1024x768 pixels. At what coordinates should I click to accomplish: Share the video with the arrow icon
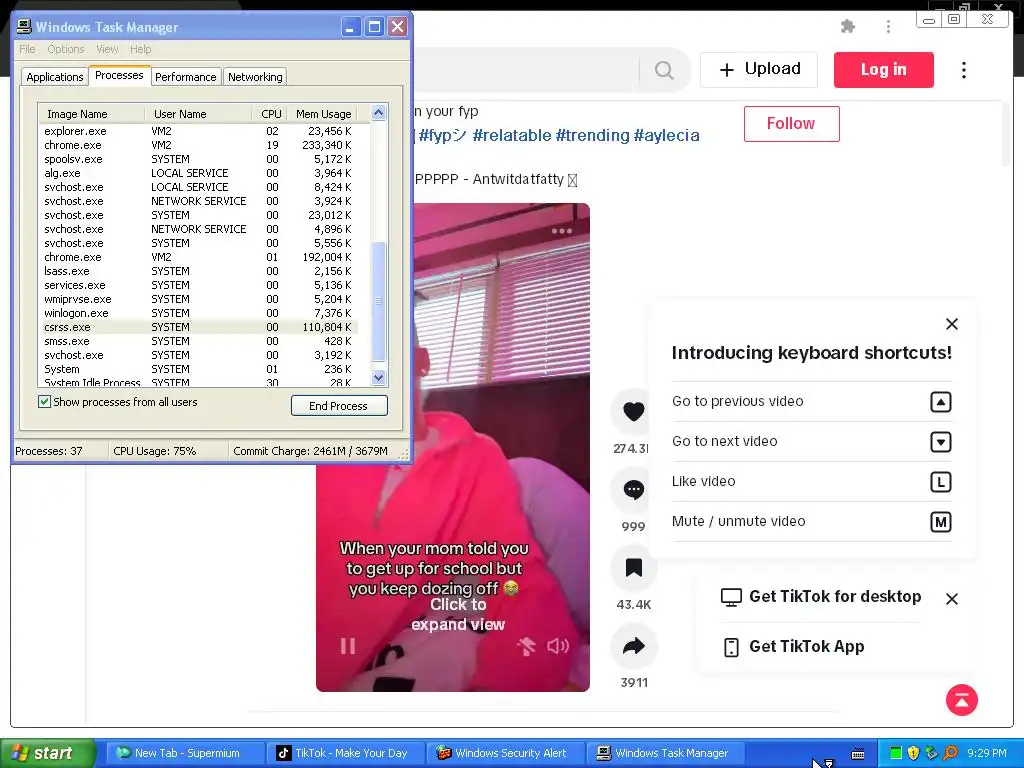[633, 646]
